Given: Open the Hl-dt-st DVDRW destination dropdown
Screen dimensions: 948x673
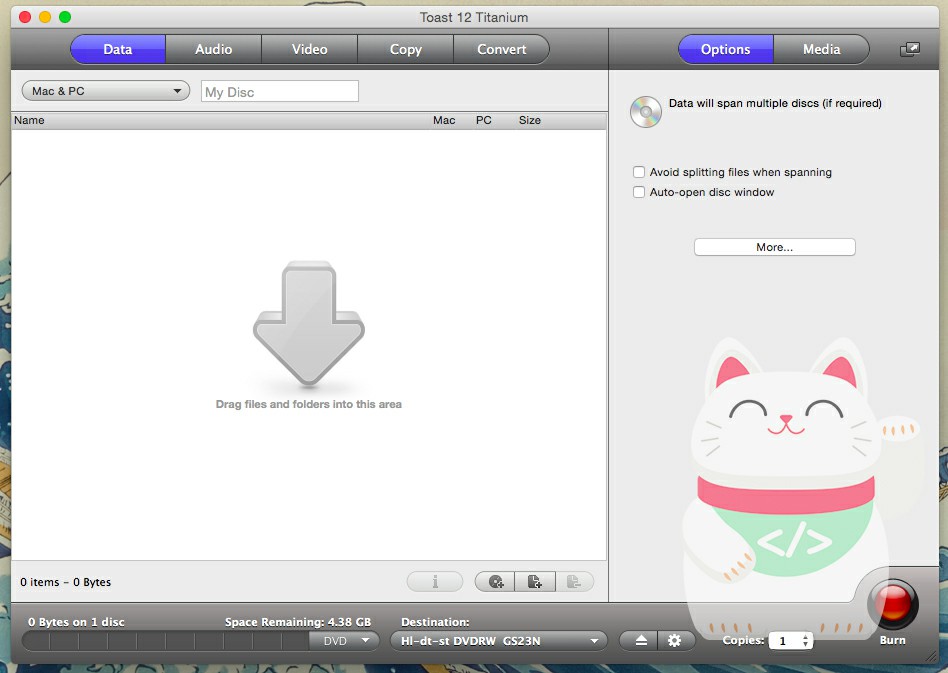Looking at the screenshot, I should 499,640.
